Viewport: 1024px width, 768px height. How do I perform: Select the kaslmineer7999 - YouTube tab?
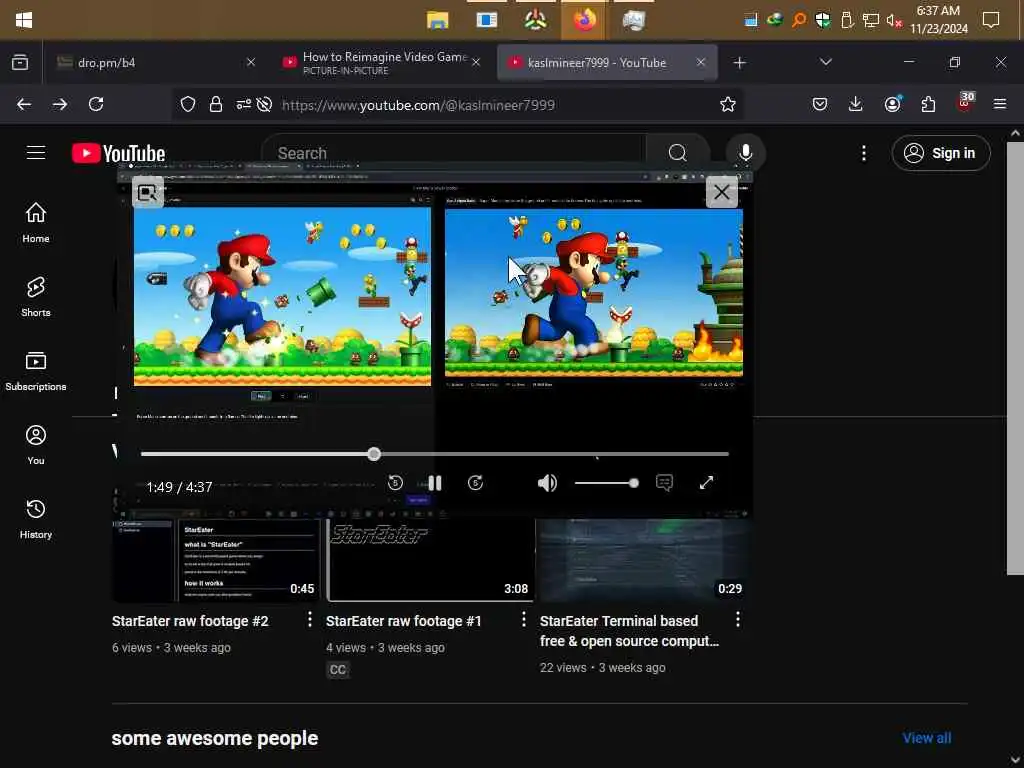[607, 63]
